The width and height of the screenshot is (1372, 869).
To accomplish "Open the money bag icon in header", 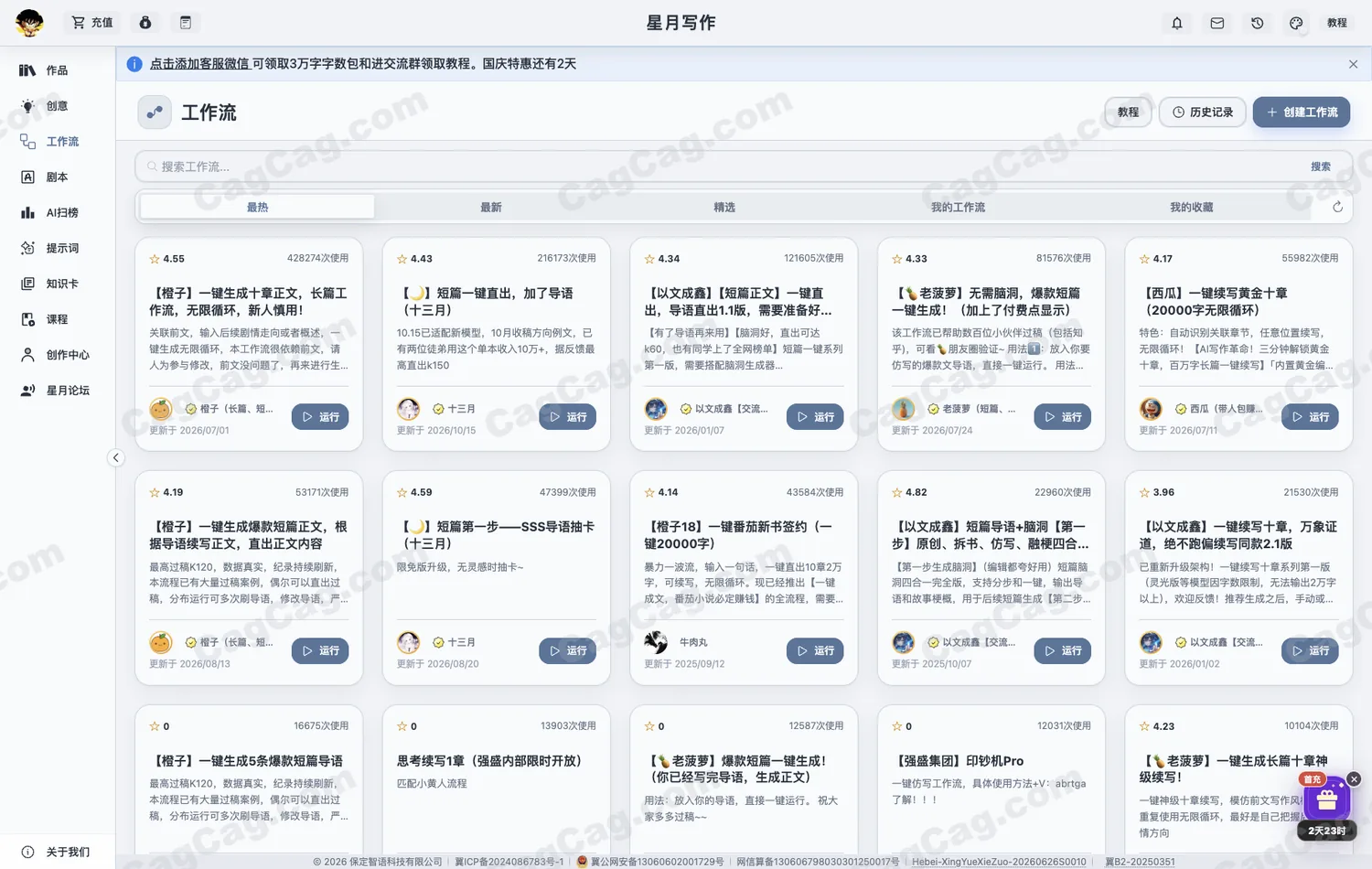I will point(145,23).
